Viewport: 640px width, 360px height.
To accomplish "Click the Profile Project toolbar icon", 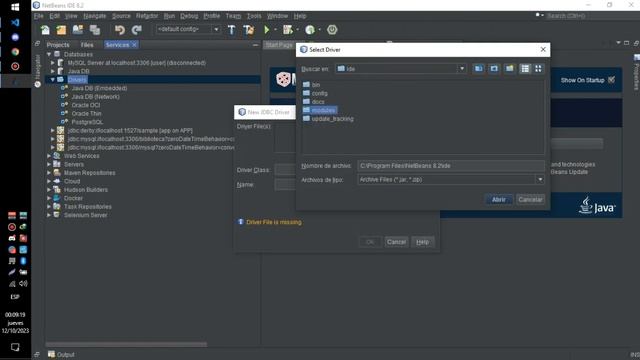I will (x=310, y=30).
